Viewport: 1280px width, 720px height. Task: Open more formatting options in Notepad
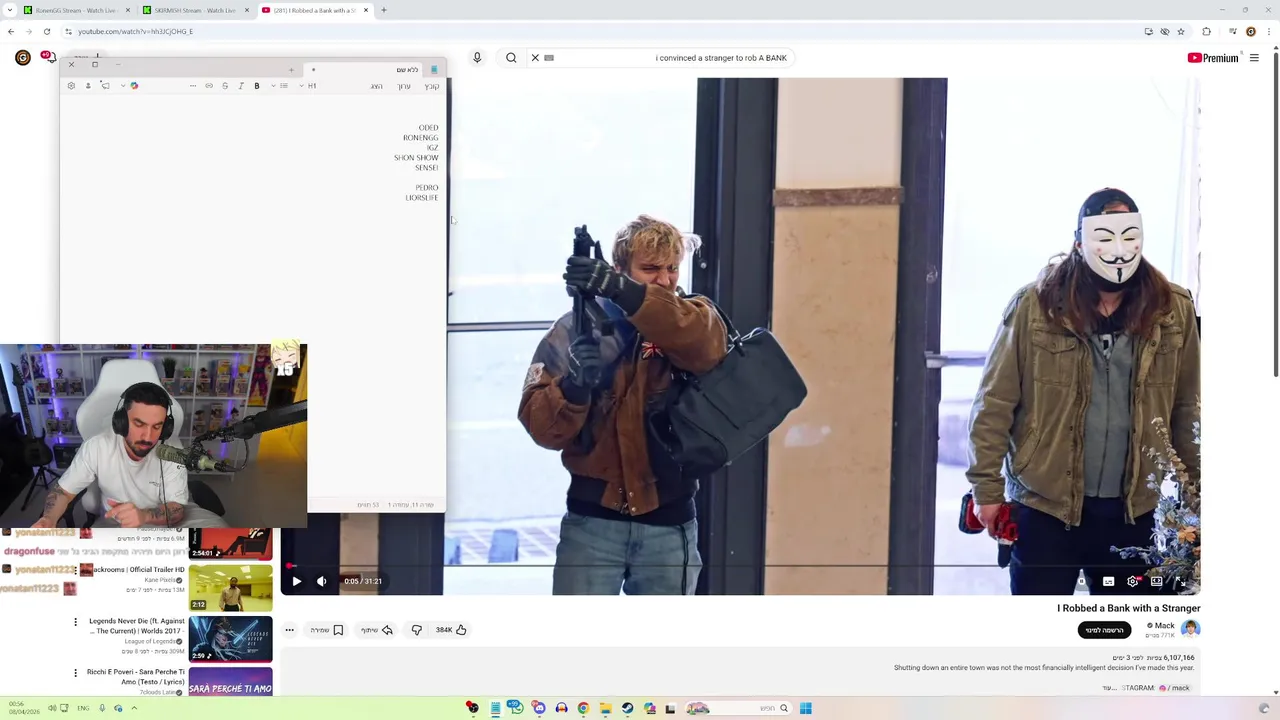click(193, 86)
